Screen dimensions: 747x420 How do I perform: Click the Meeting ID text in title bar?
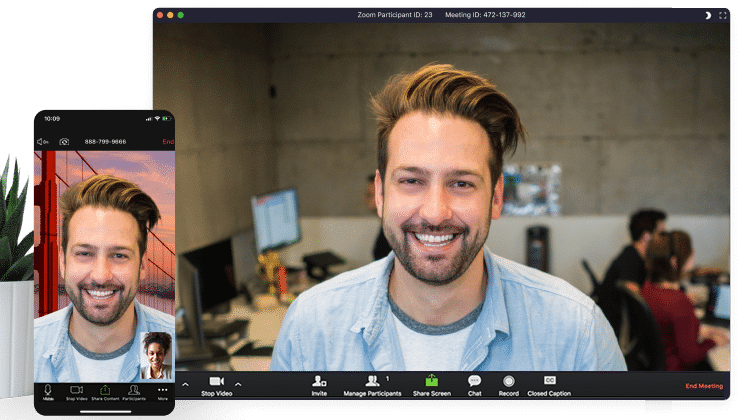click(x=485, y=15)
